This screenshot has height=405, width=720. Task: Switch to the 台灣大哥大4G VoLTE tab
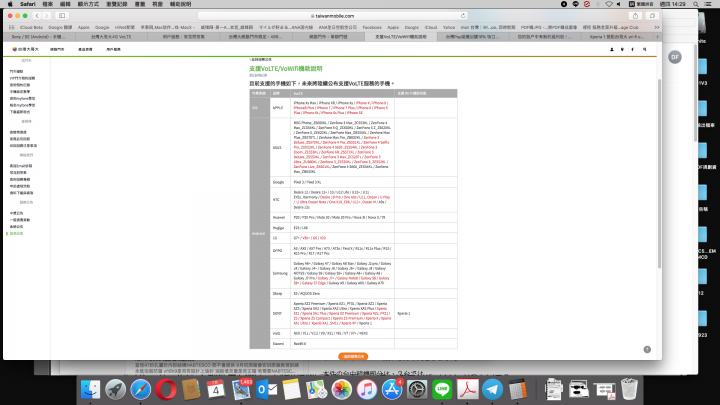point(111,37)
